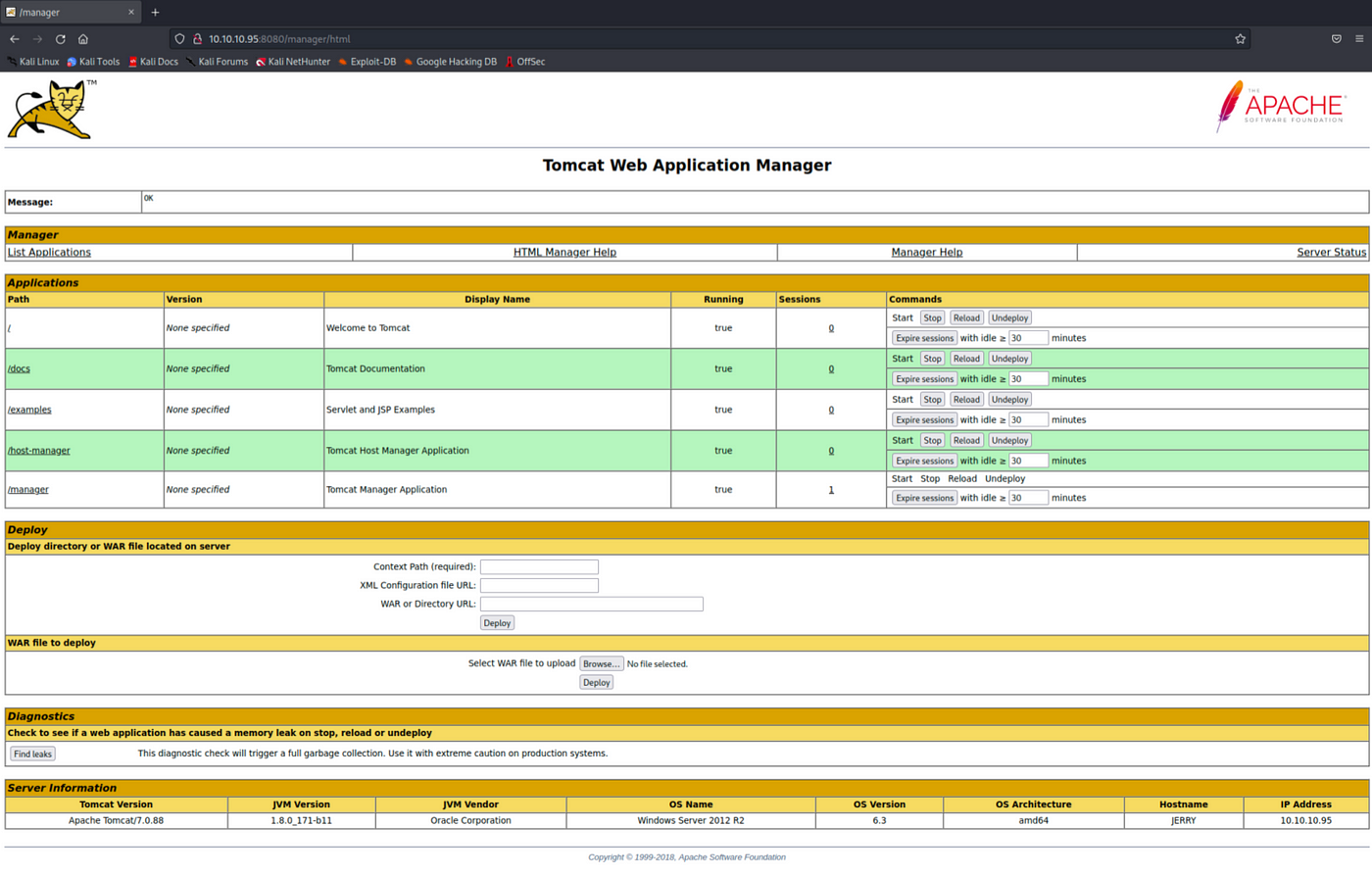Screen dimensions: 1372x876
Task: Open the /host-manager application link
Action: [x=39, y=451]
